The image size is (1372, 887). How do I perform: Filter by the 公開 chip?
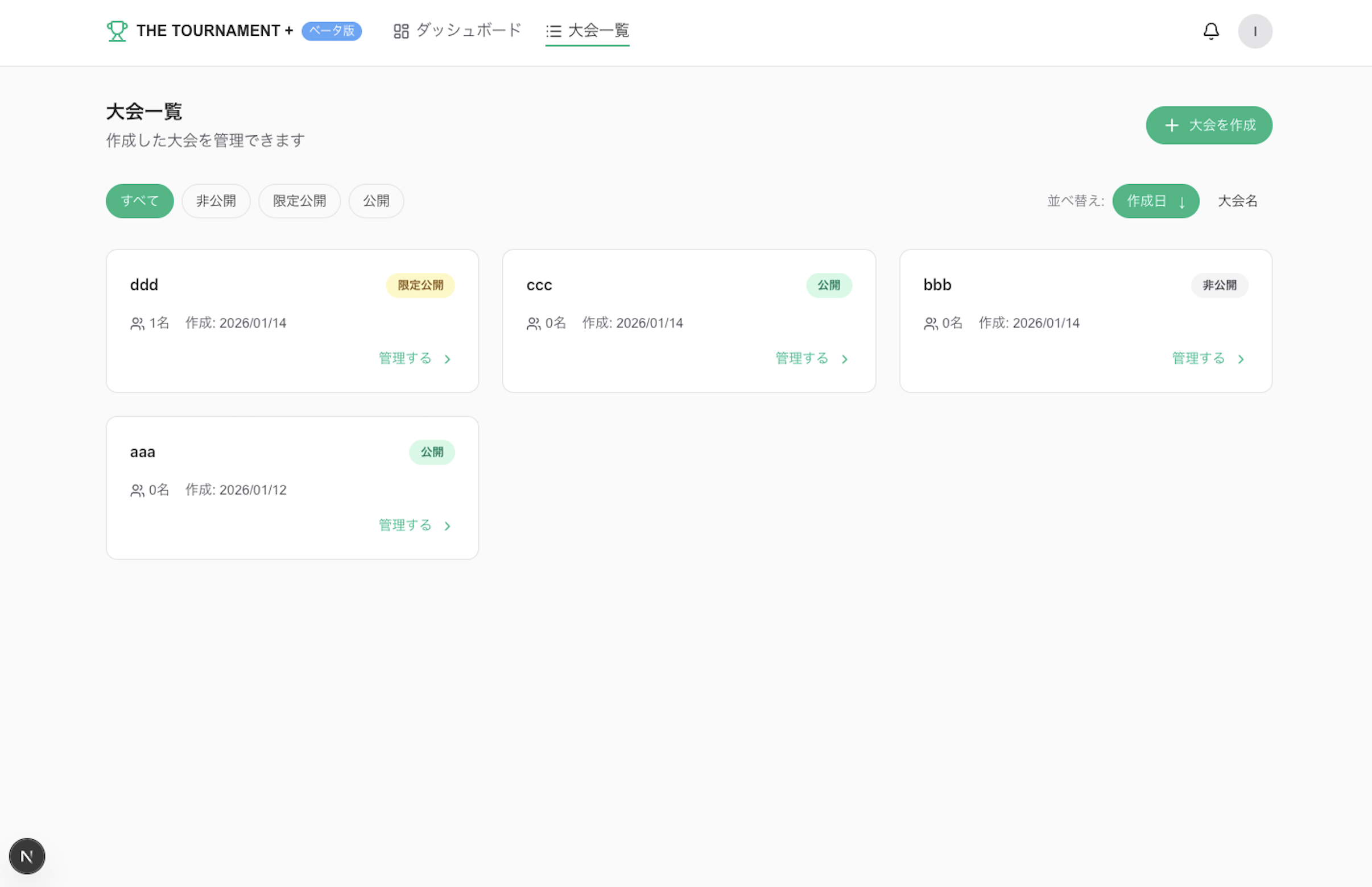pos(375,201)
